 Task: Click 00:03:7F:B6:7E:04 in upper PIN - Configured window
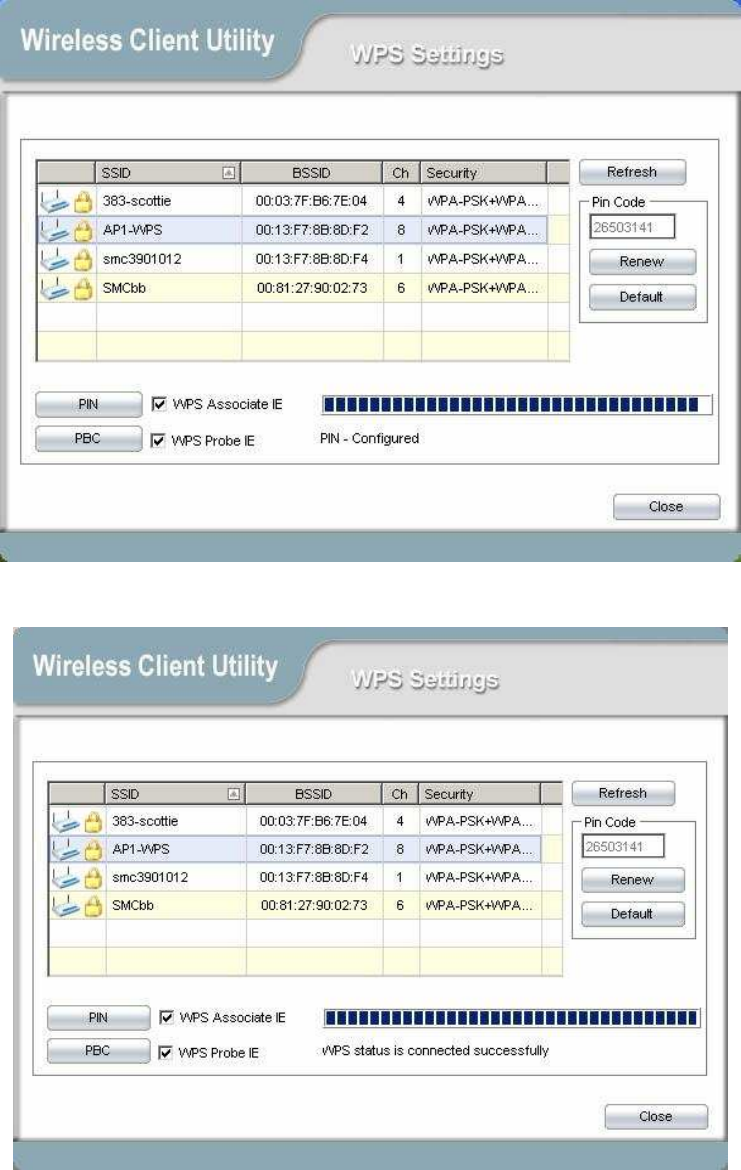311,201
